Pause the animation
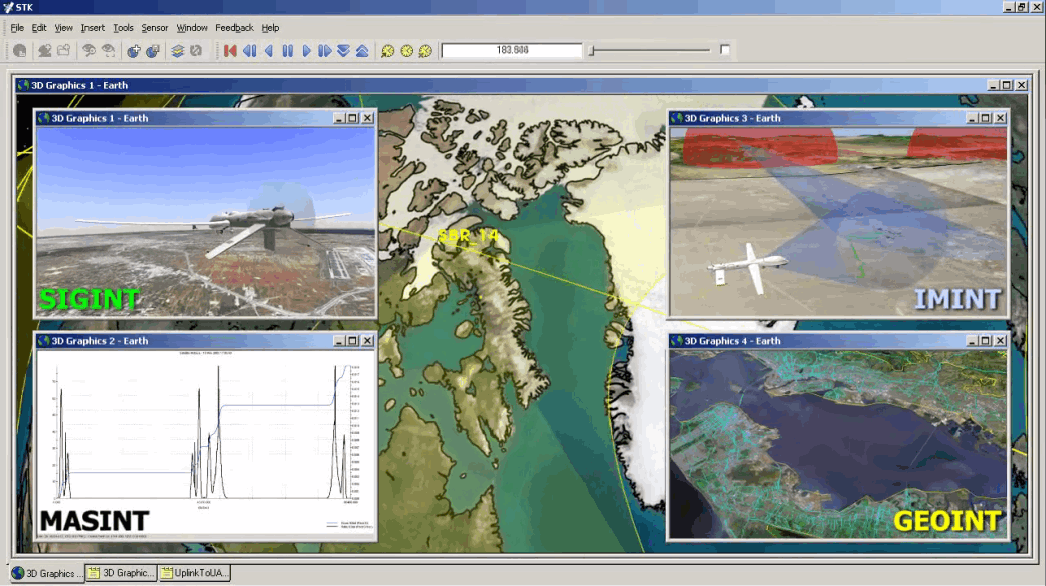 (x=288, y=51)
